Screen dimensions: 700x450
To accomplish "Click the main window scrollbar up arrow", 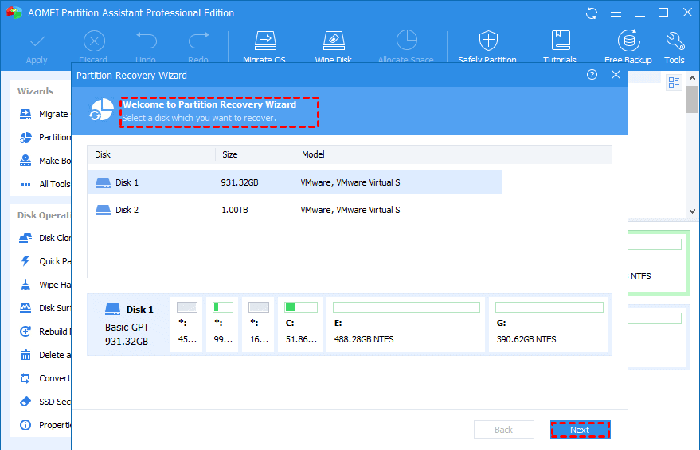I will tap(692, 78).
